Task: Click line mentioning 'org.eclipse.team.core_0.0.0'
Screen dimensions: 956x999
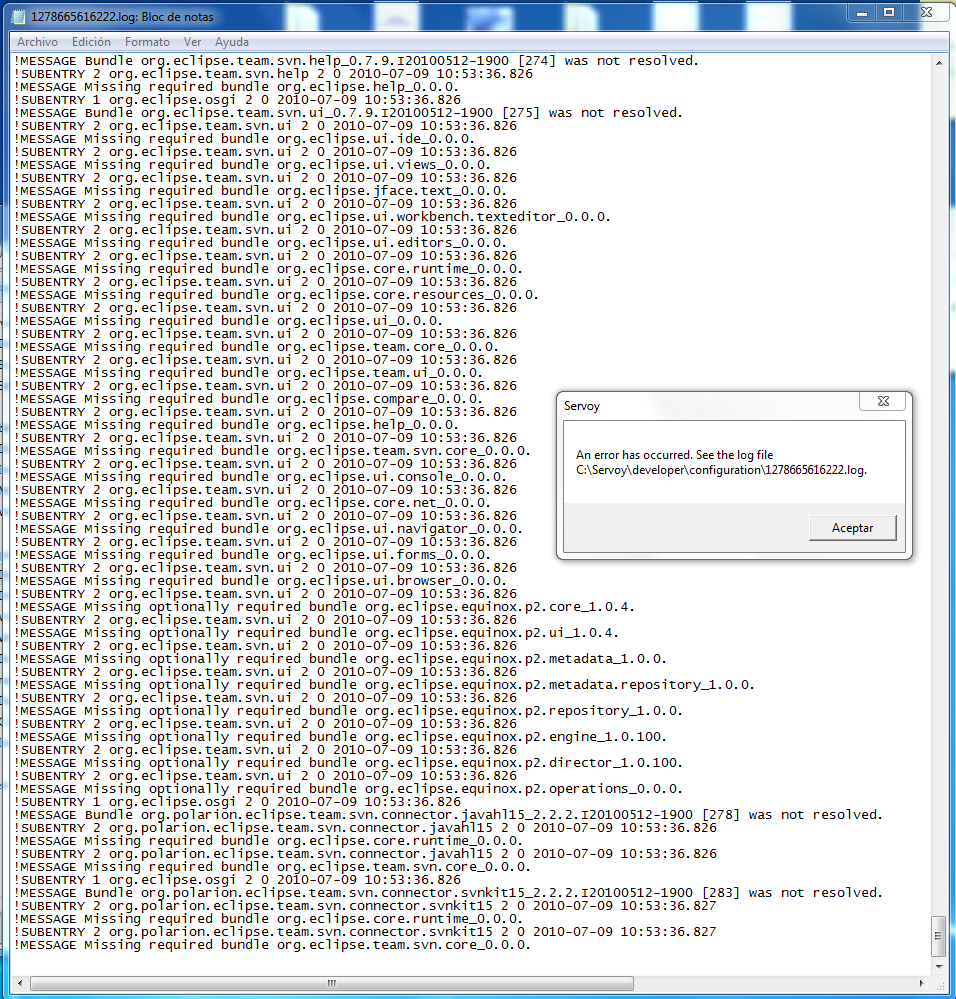Action: [256, 347]
